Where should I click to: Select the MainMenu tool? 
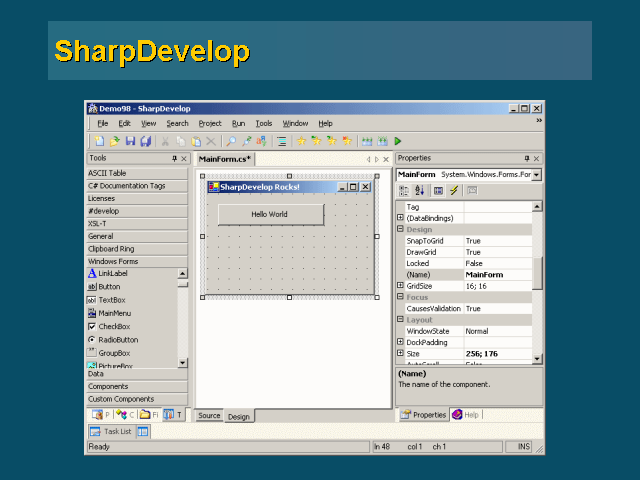109,313
